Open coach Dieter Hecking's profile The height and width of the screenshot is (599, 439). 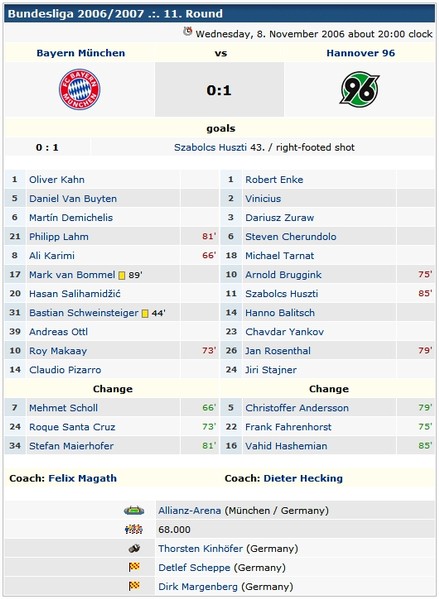click(x=303, y=478)
